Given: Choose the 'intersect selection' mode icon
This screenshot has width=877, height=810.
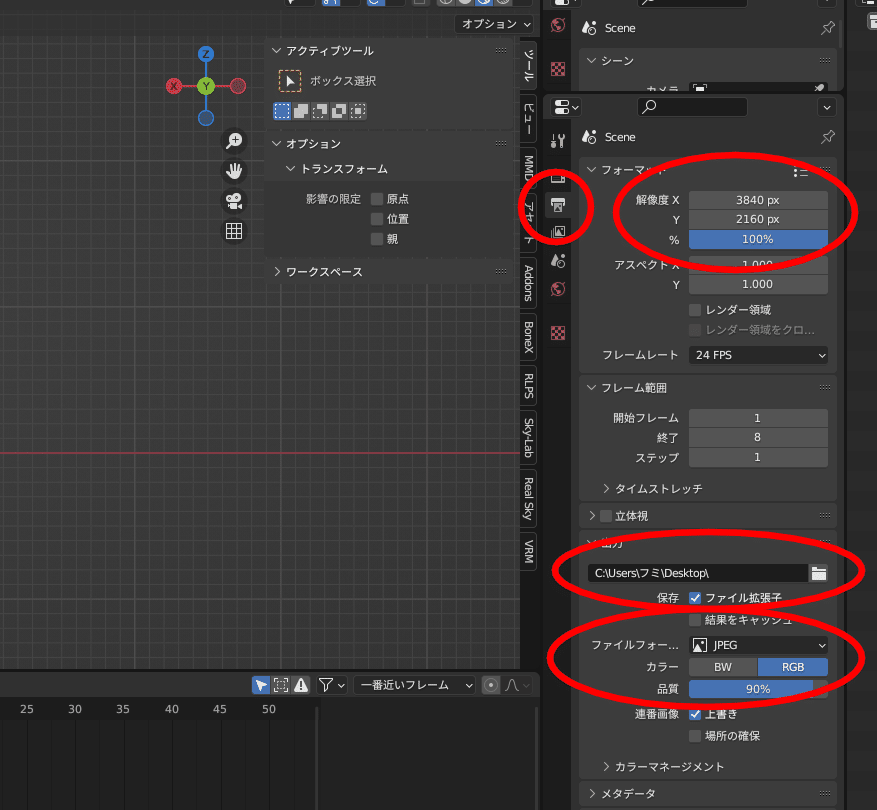Looking at the screenshot, I should click(358, 111).
